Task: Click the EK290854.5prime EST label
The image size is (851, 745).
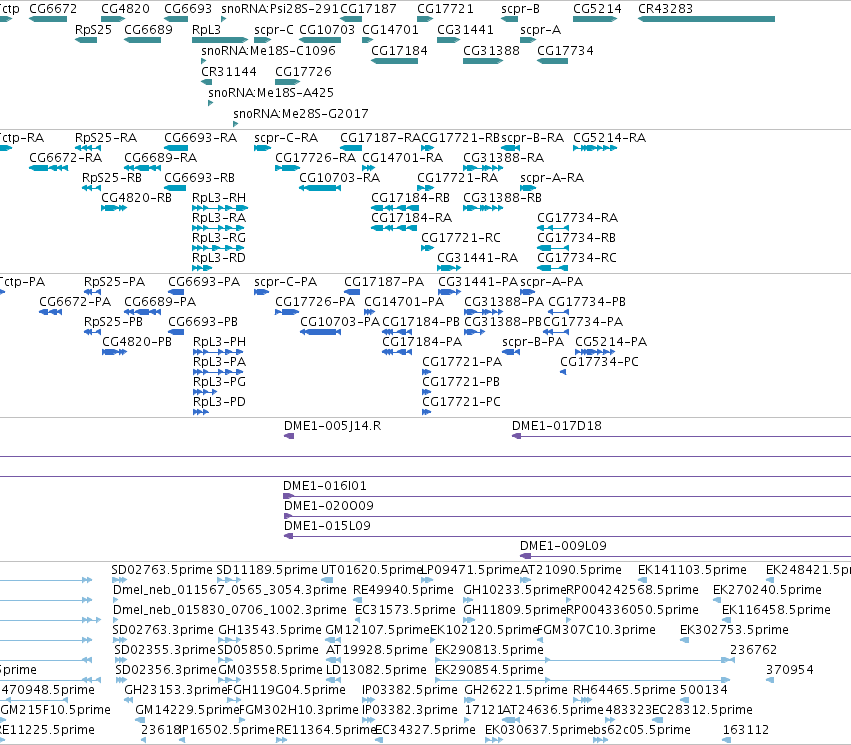Action: [x=489, y=670]
